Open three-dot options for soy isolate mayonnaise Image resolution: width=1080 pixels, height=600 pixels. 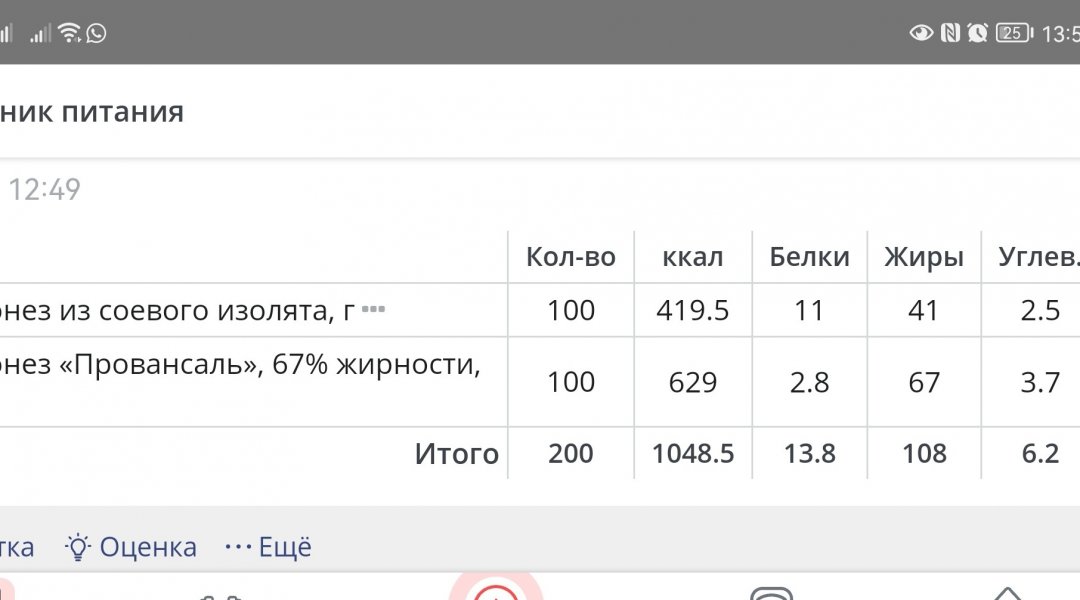pyautogui.click(x=373, y=309)
